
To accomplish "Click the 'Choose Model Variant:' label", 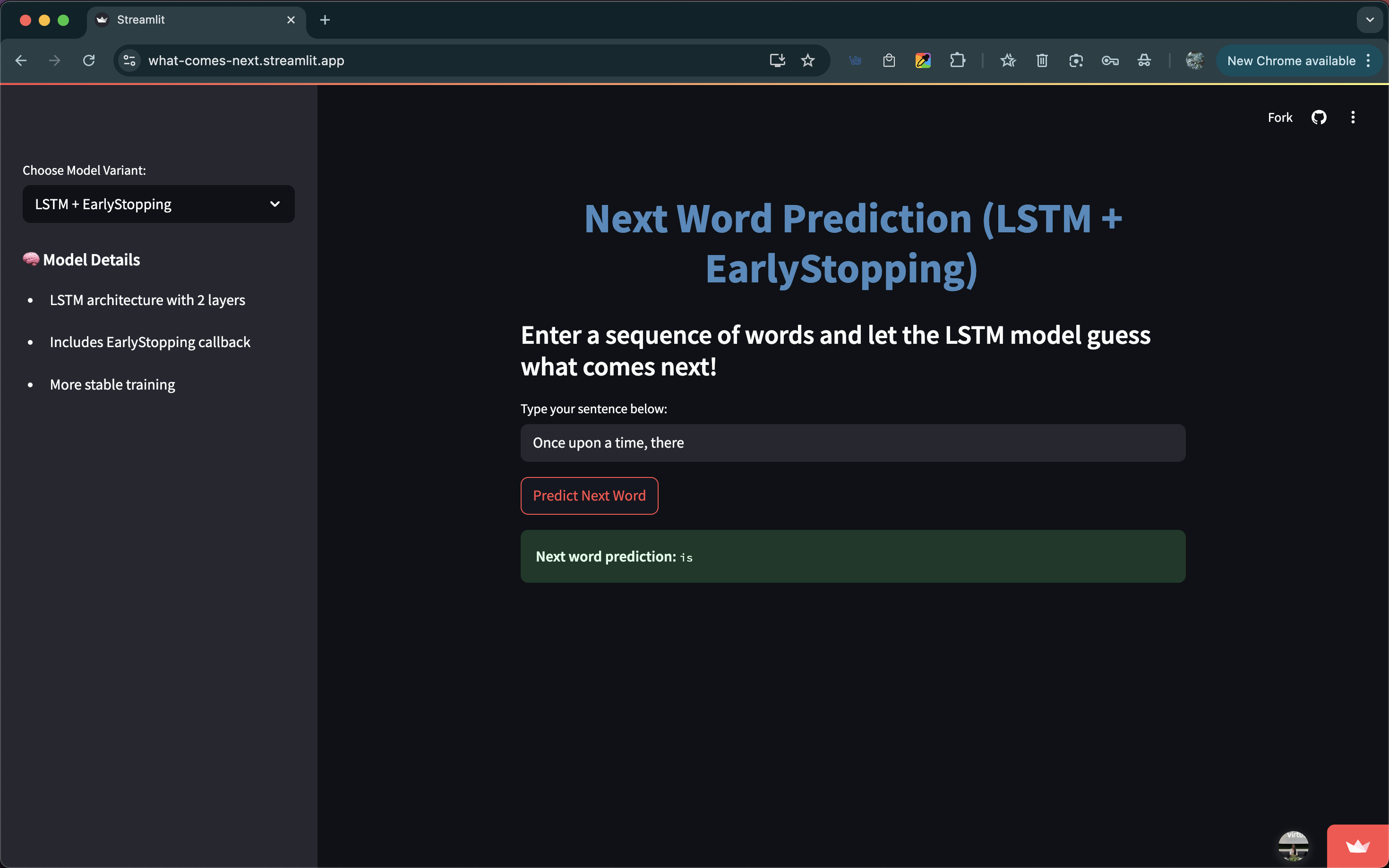I will coord(85,170).
